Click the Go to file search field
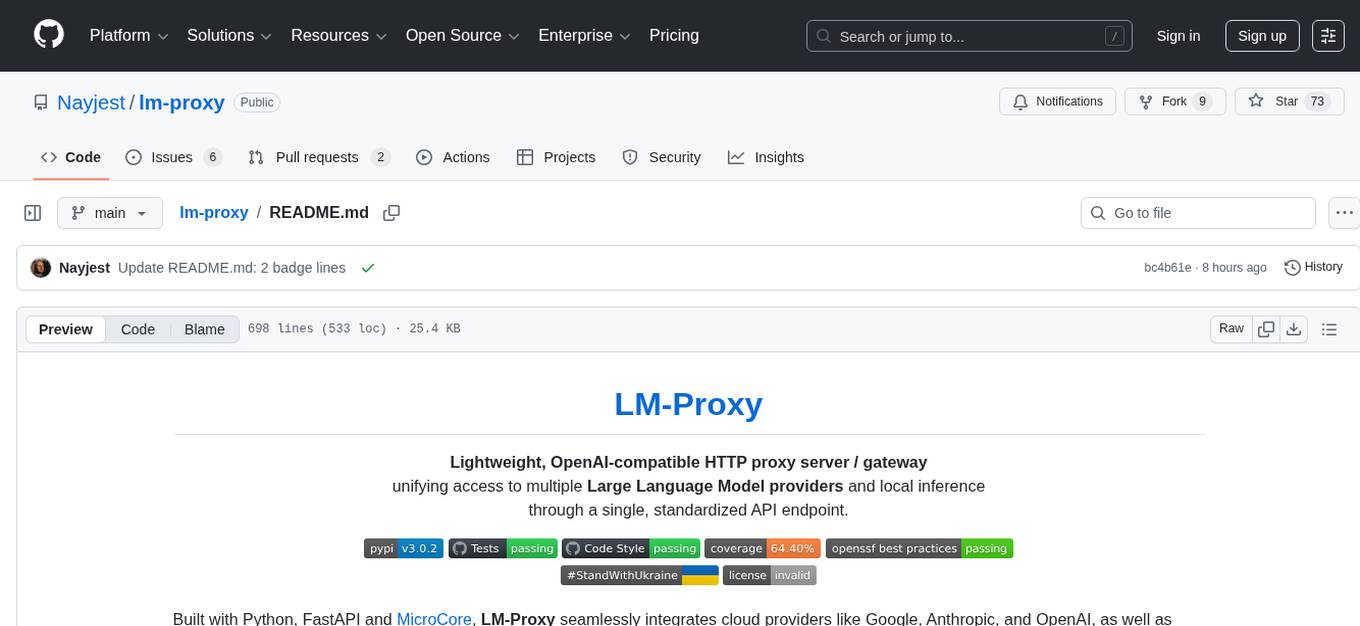 pos(1197,213)
